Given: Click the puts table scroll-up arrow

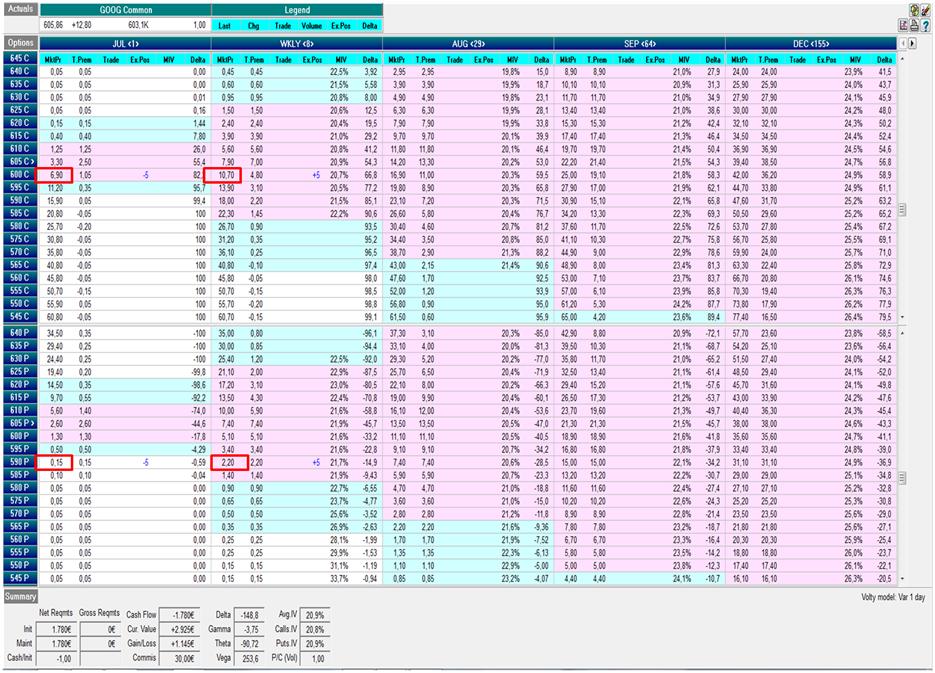Looking at the screenshot, I should [902, 333].
